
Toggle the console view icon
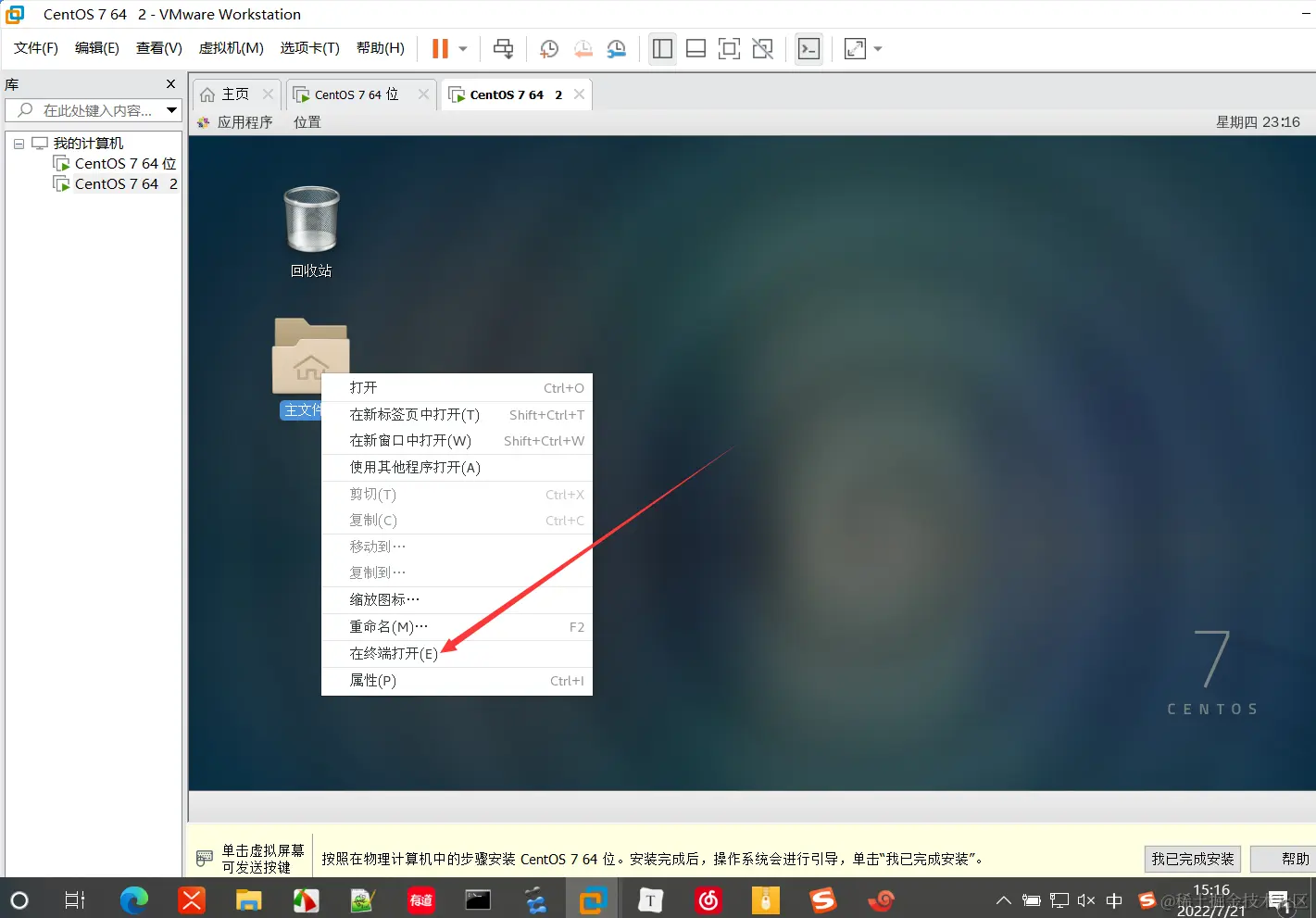[x=808, y=48]
